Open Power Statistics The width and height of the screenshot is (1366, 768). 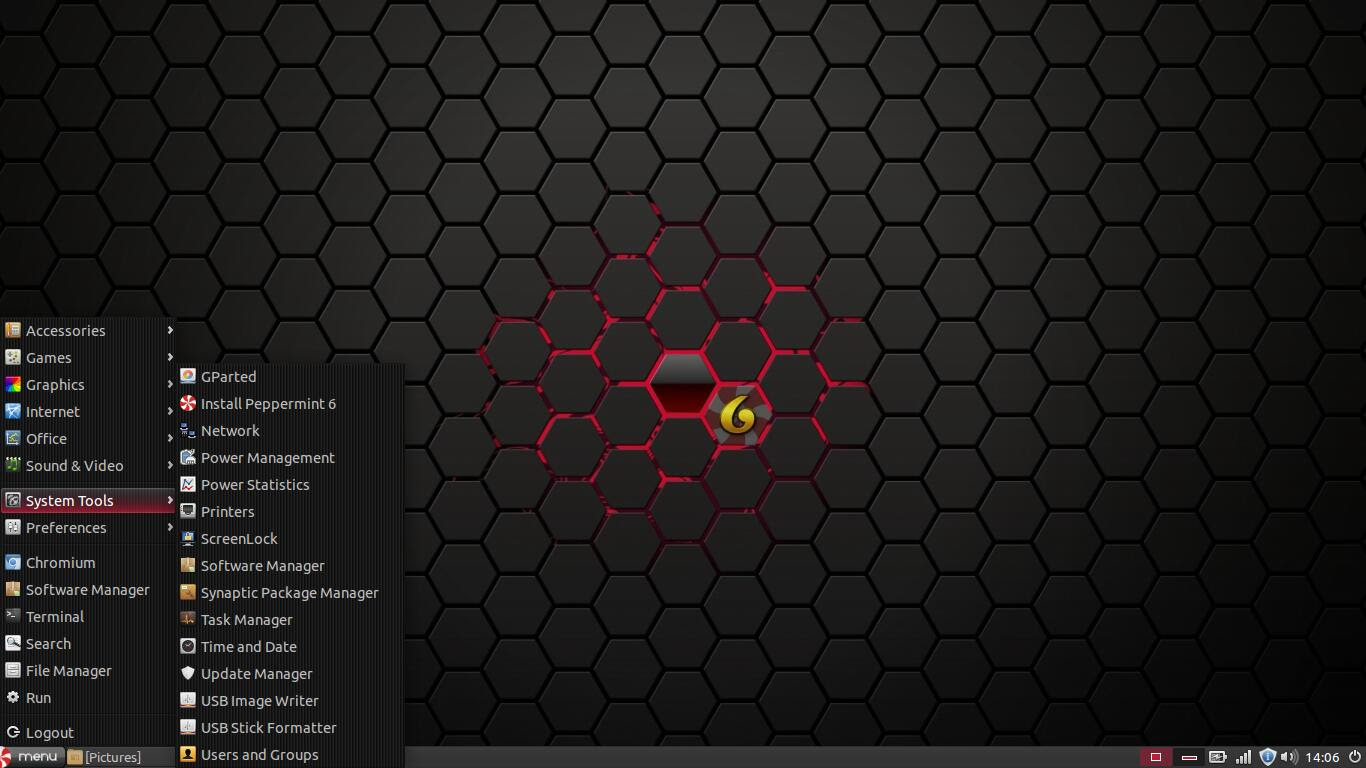290,485
